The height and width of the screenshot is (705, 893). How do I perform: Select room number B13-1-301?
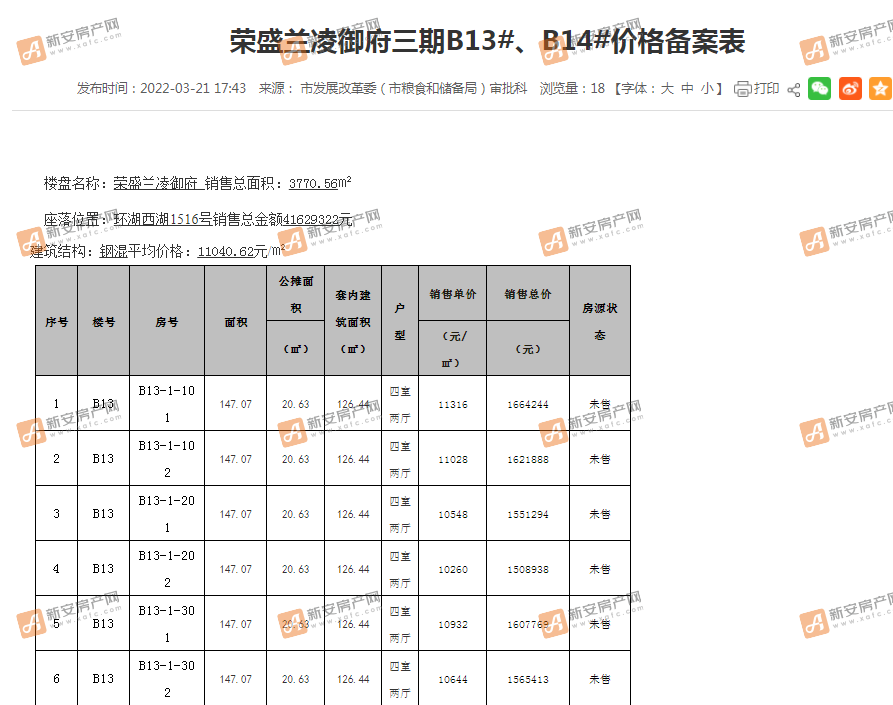coord(167,624)
